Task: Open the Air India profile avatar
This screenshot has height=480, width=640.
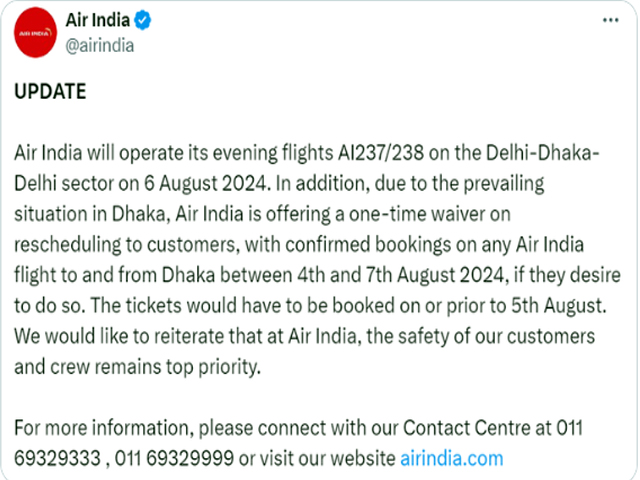Action: [35, 32]
